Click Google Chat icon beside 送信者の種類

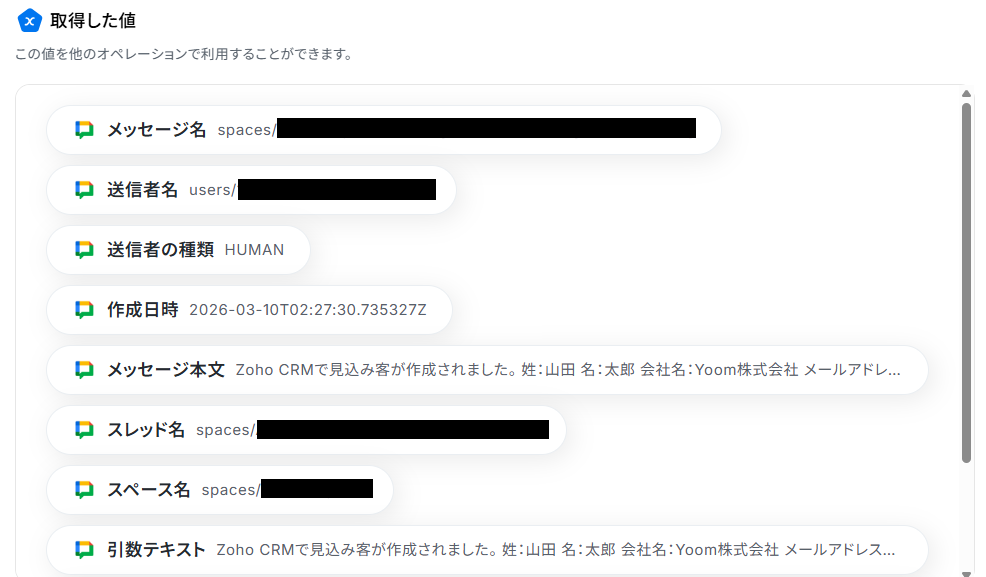pyautogui.click(x=84, y=250)
